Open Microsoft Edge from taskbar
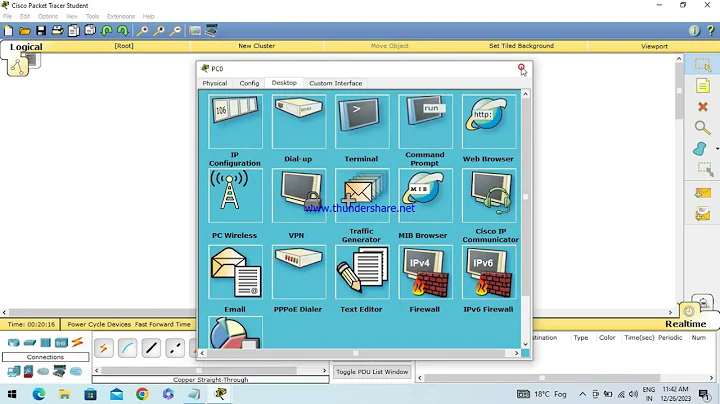This screenshot has height=404, width=720. click(x=39, y=394)
